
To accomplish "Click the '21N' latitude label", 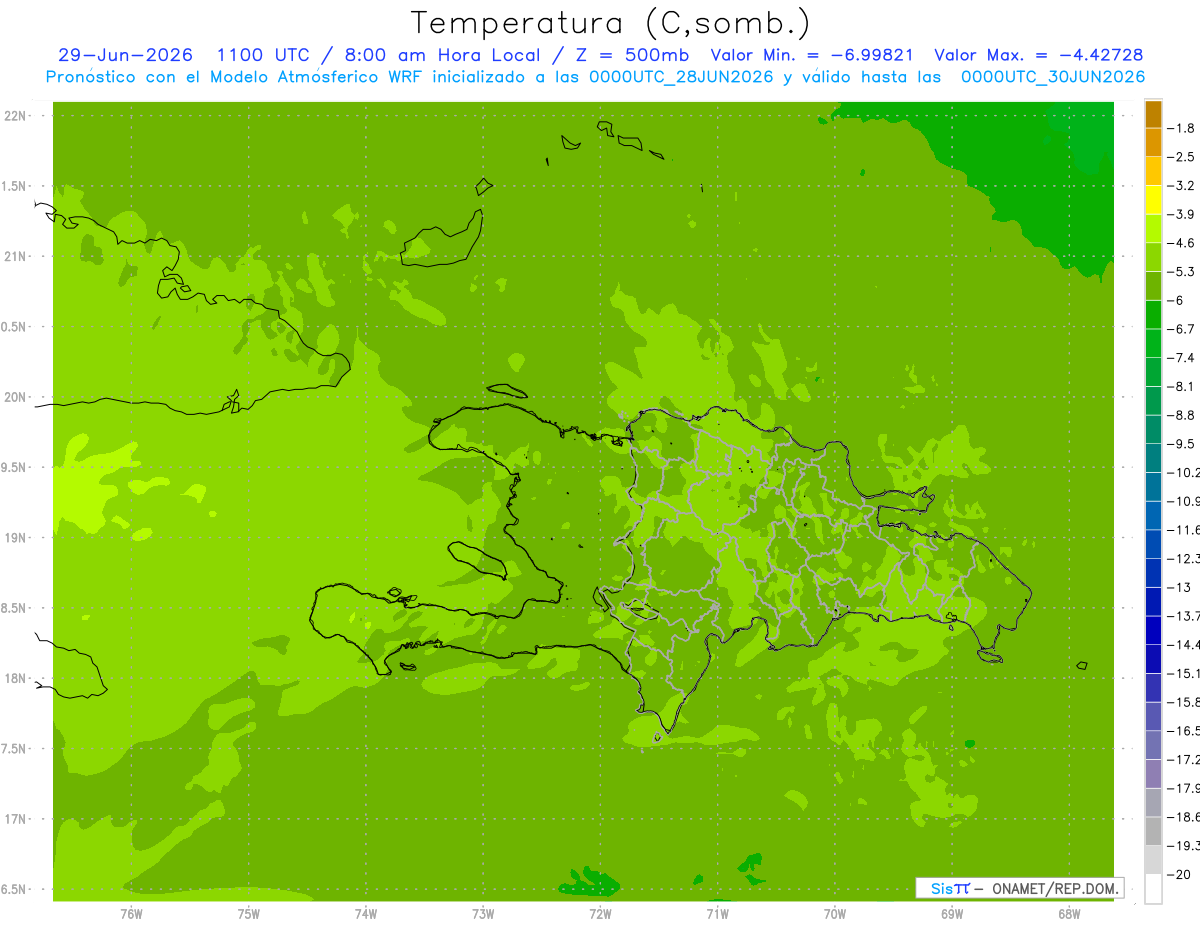I will tap(16, 256).
